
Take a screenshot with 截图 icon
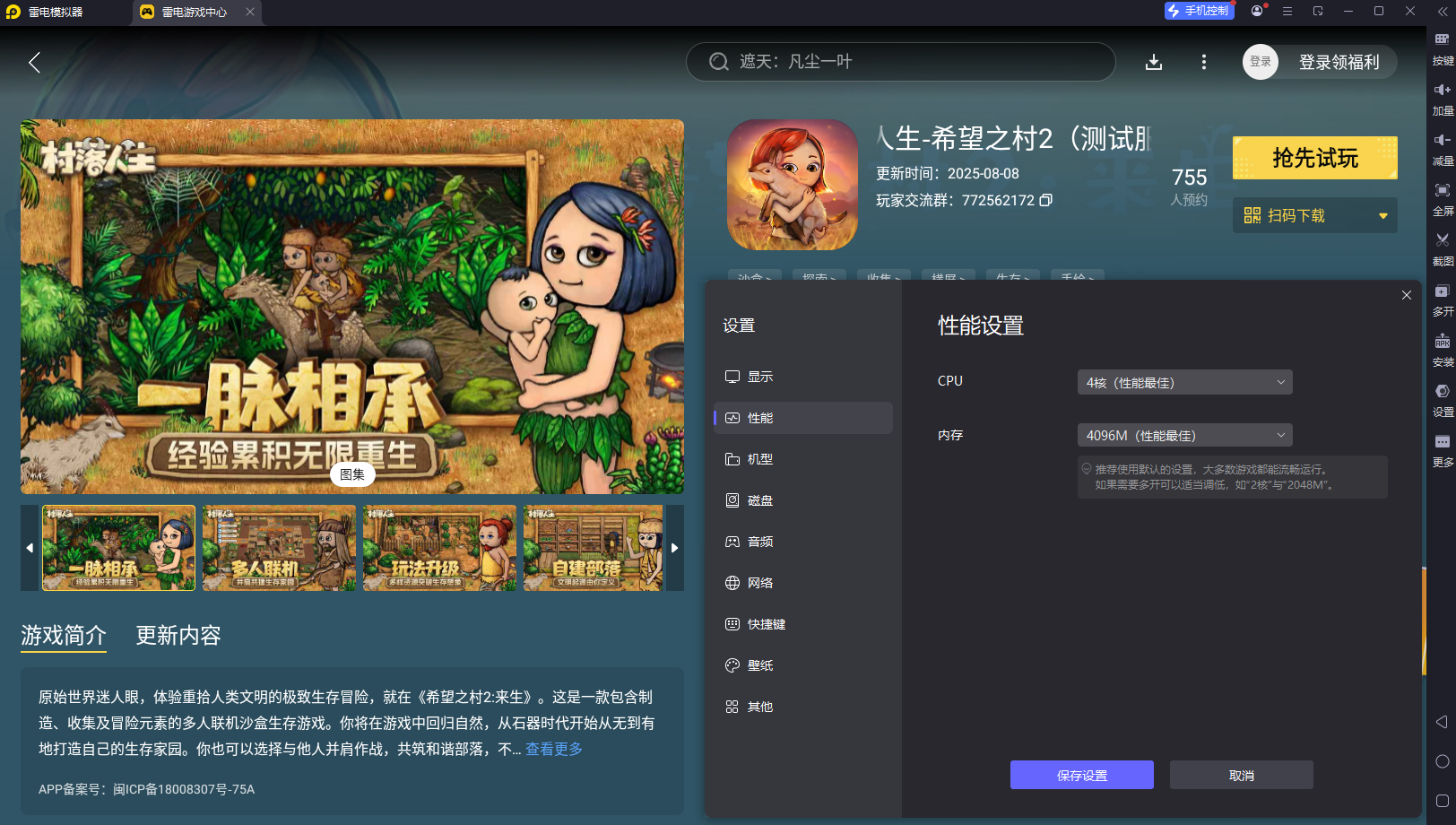(x=1443, y=250)
